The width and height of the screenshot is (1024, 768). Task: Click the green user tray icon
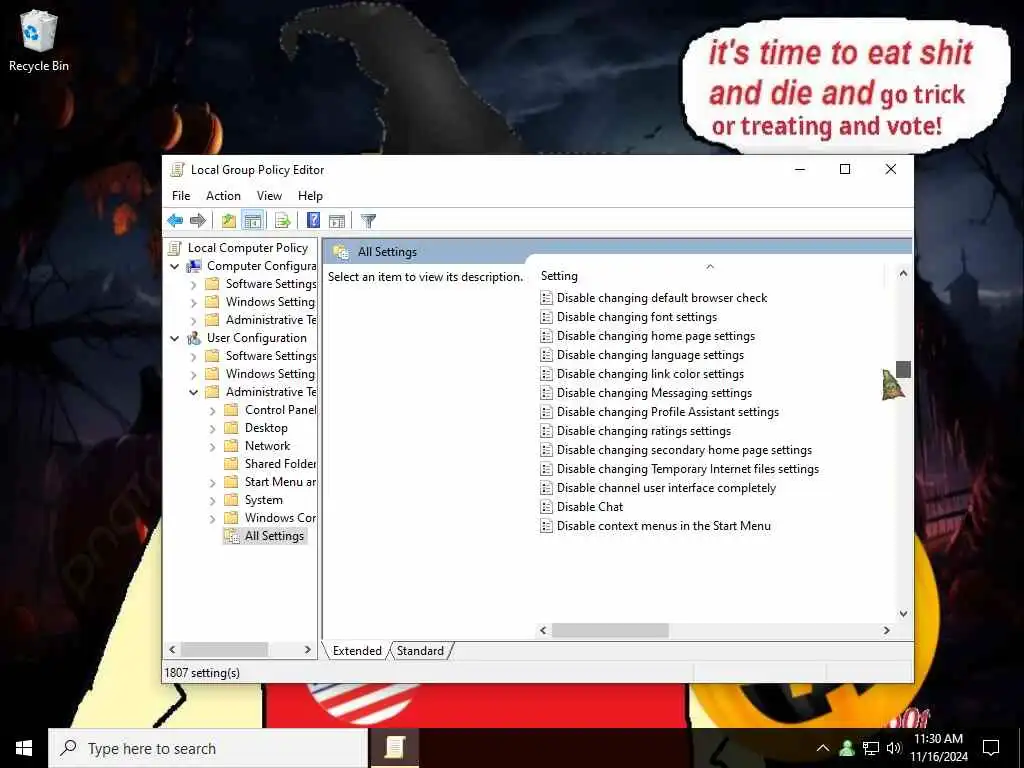pos(847,748)
